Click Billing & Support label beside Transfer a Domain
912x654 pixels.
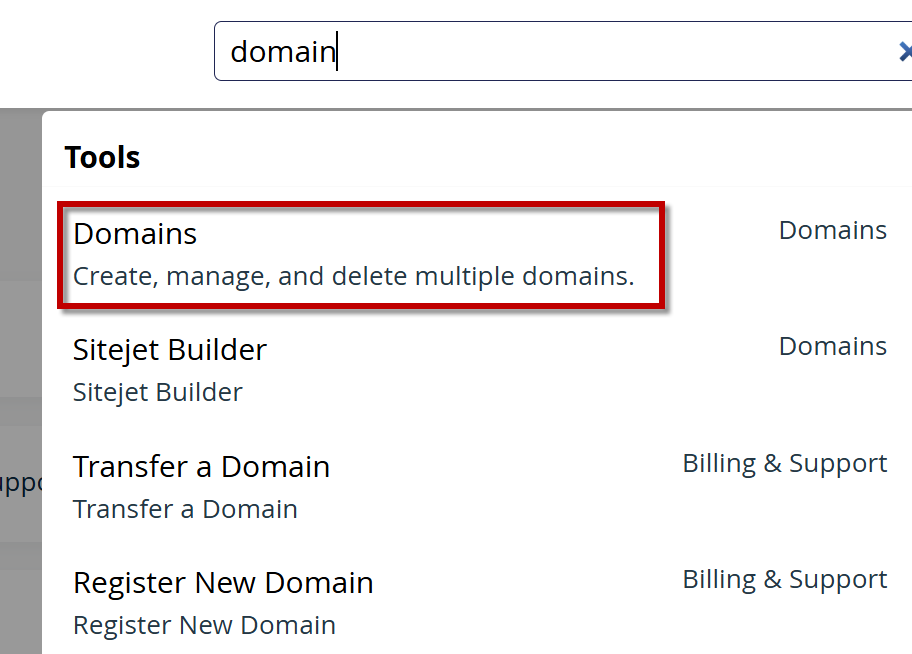tap(784, 463)
